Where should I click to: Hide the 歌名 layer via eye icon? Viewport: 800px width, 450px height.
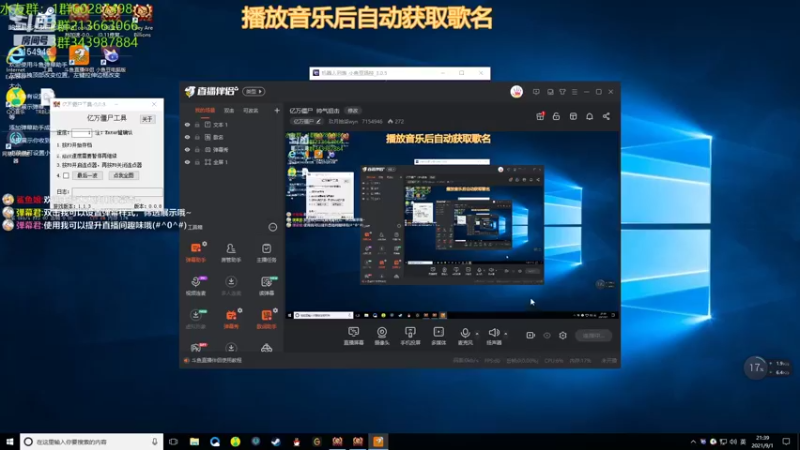coord(187,137)
